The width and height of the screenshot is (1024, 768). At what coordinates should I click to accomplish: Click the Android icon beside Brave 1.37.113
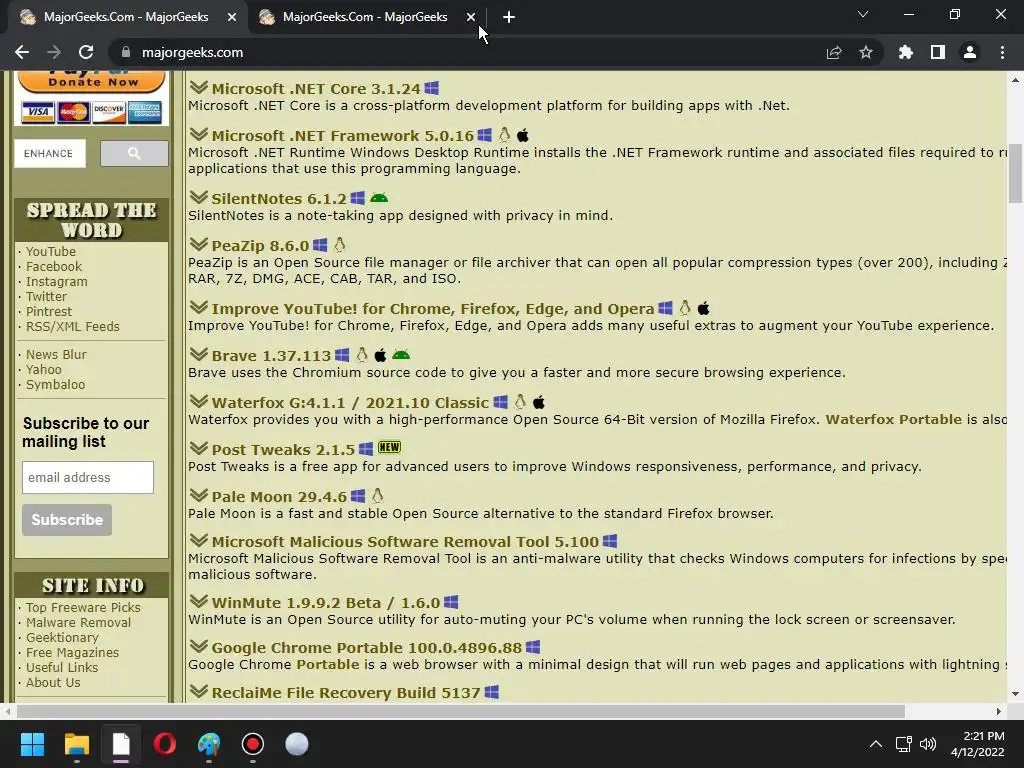point(401,355)
